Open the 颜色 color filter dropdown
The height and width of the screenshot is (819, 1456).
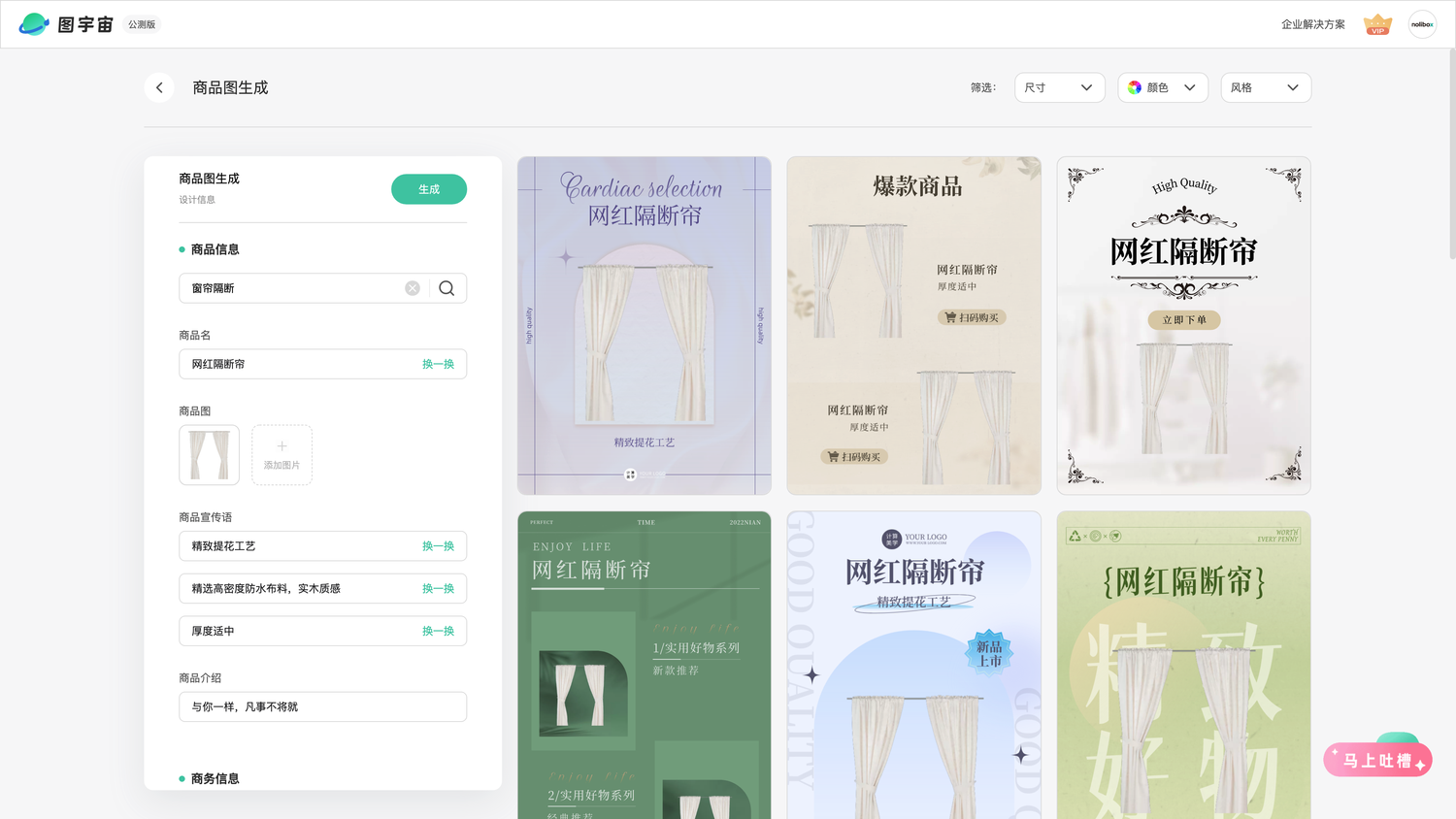[x=1163, y=87]
